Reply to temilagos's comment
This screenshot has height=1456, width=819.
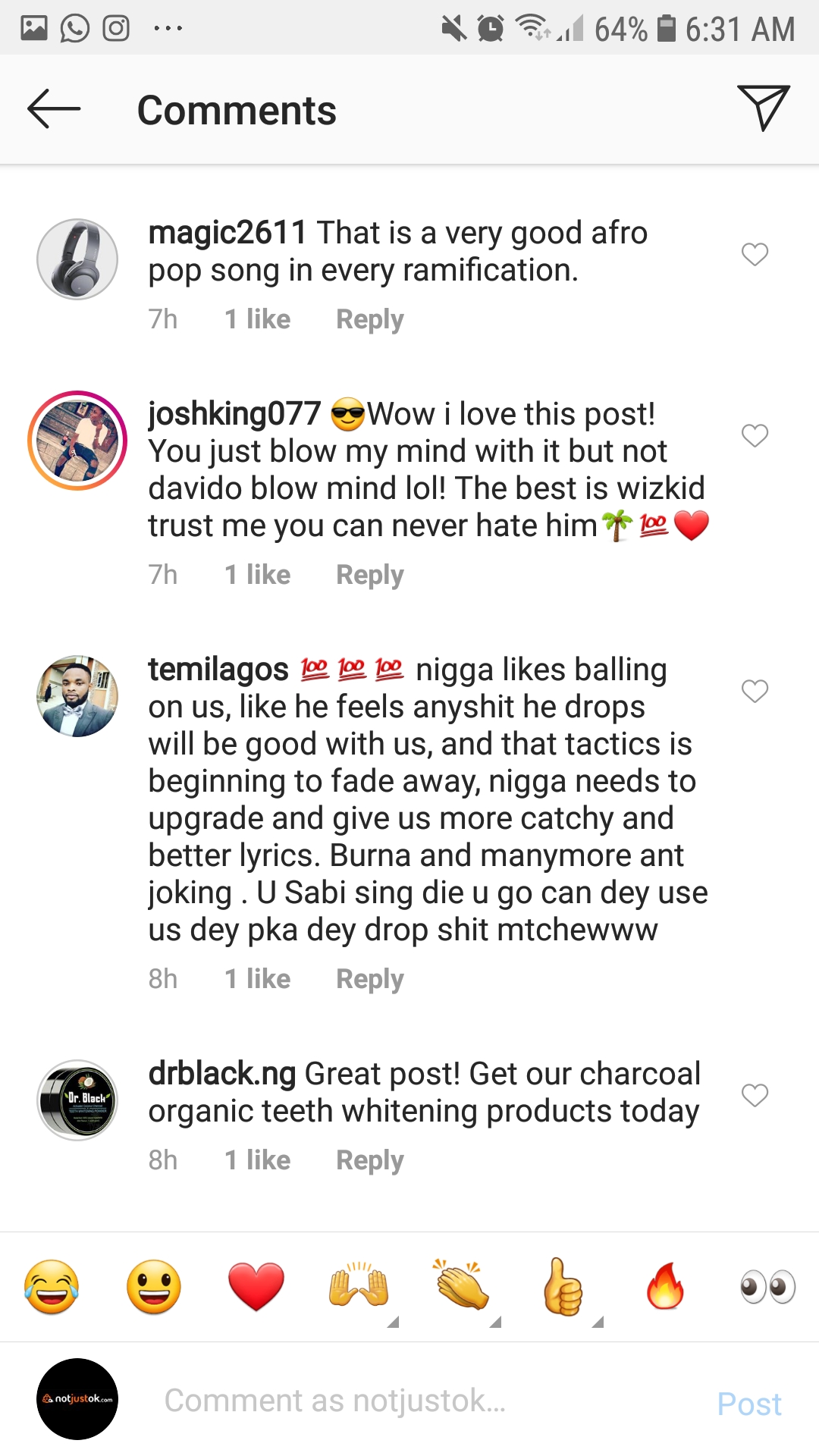click(369, 979)
